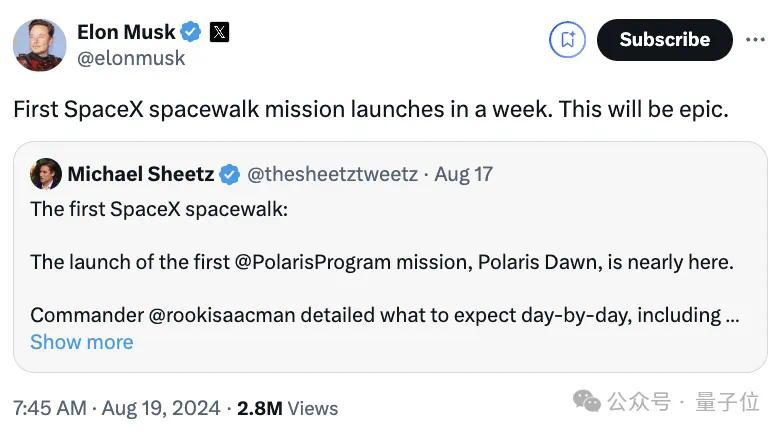Click the Elon Musk display name
This screenshot has height=432, width=784.
coord(126,32)
